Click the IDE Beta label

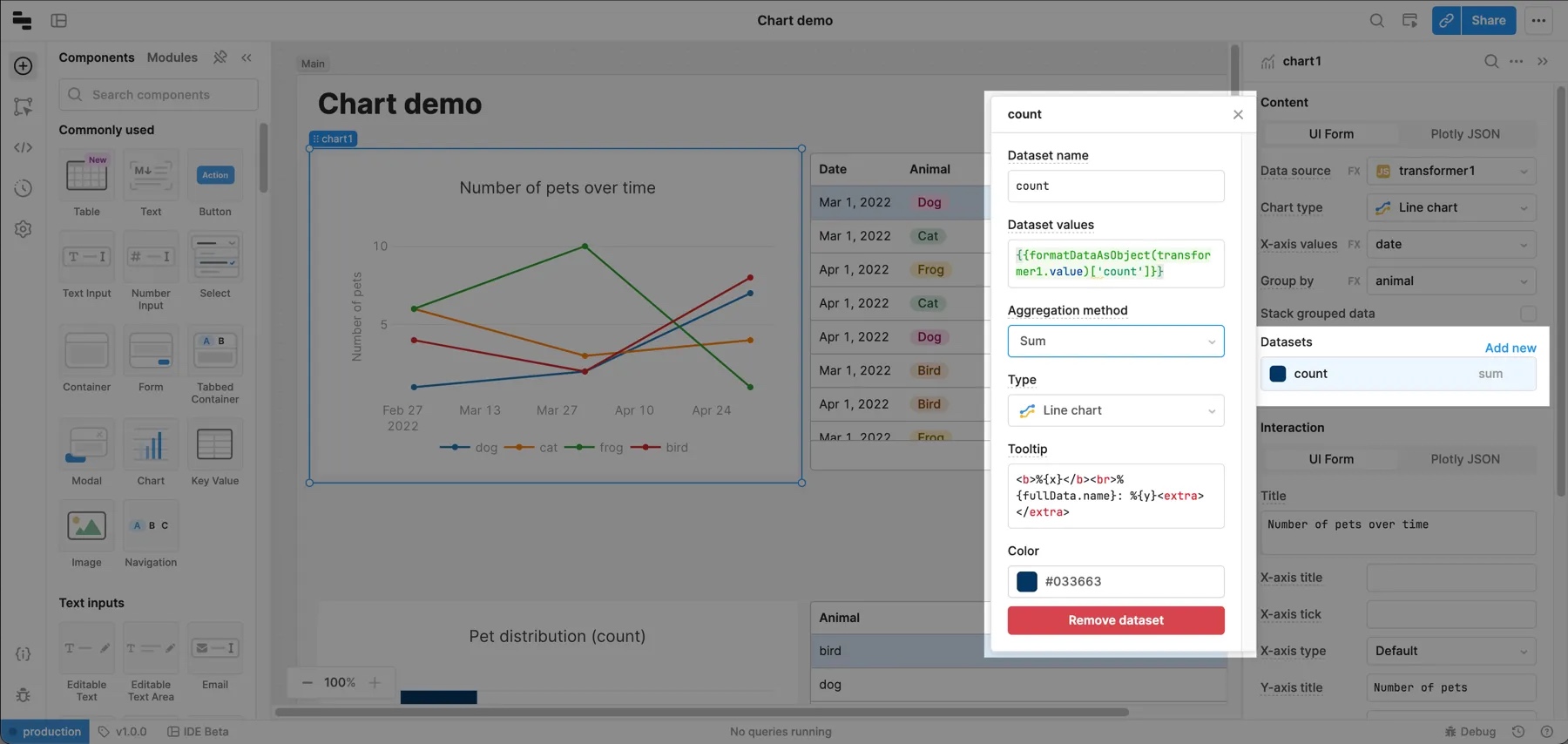click(x=198, y=732)
